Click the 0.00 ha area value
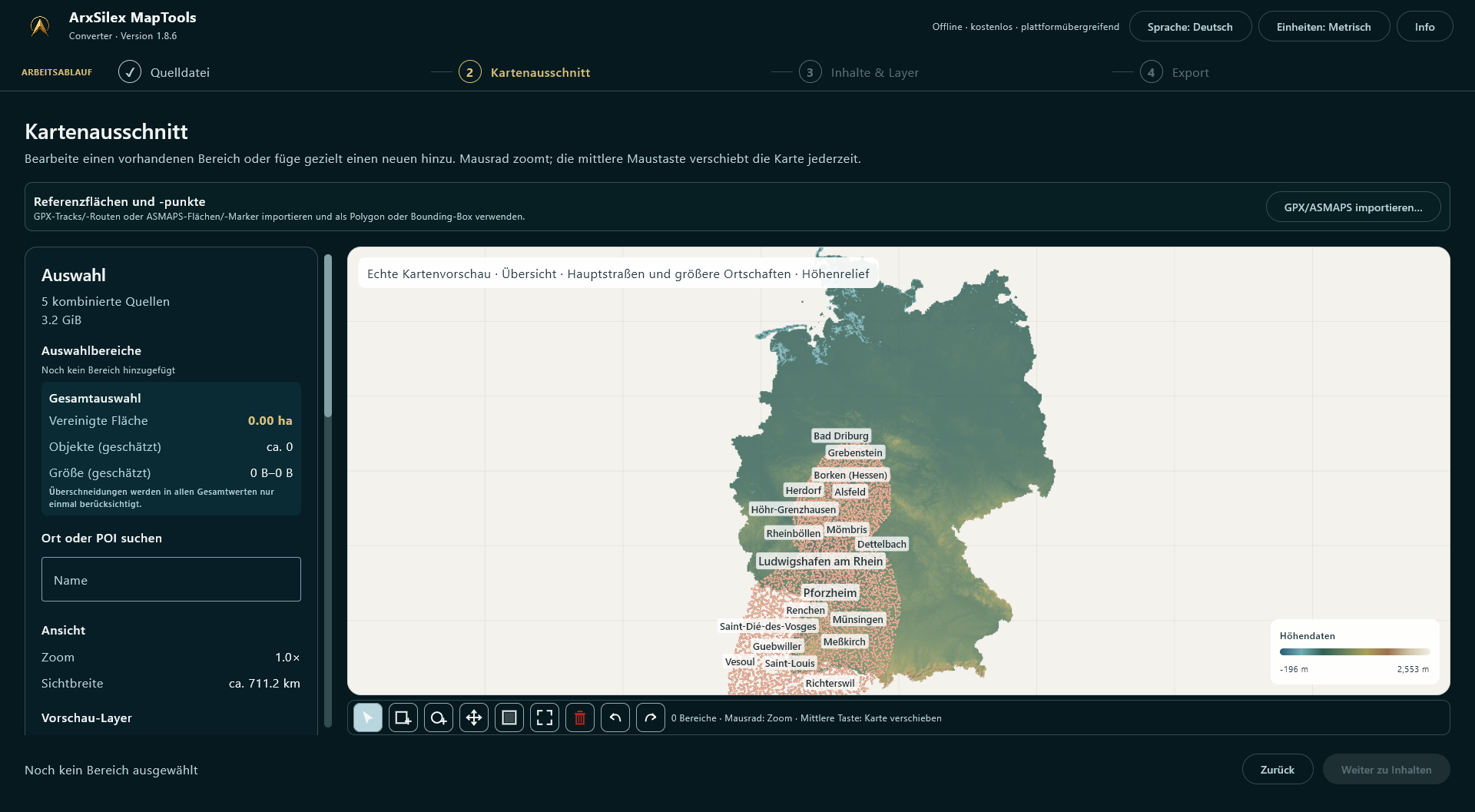 click(x=270, y=420)
